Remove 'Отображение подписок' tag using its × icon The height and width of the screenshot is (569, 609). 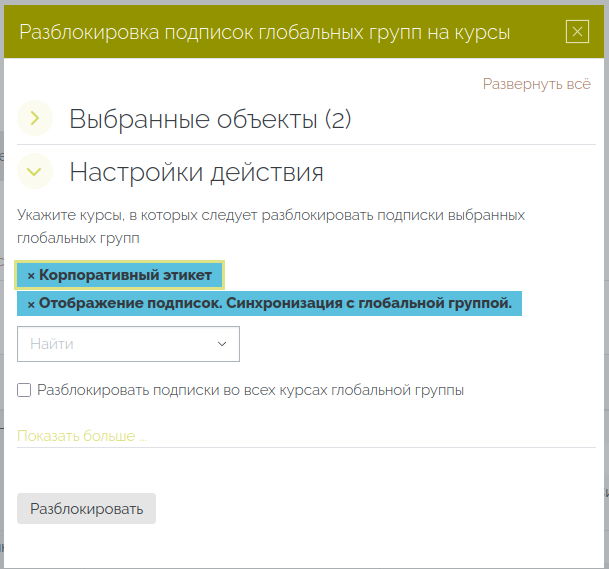31,304
